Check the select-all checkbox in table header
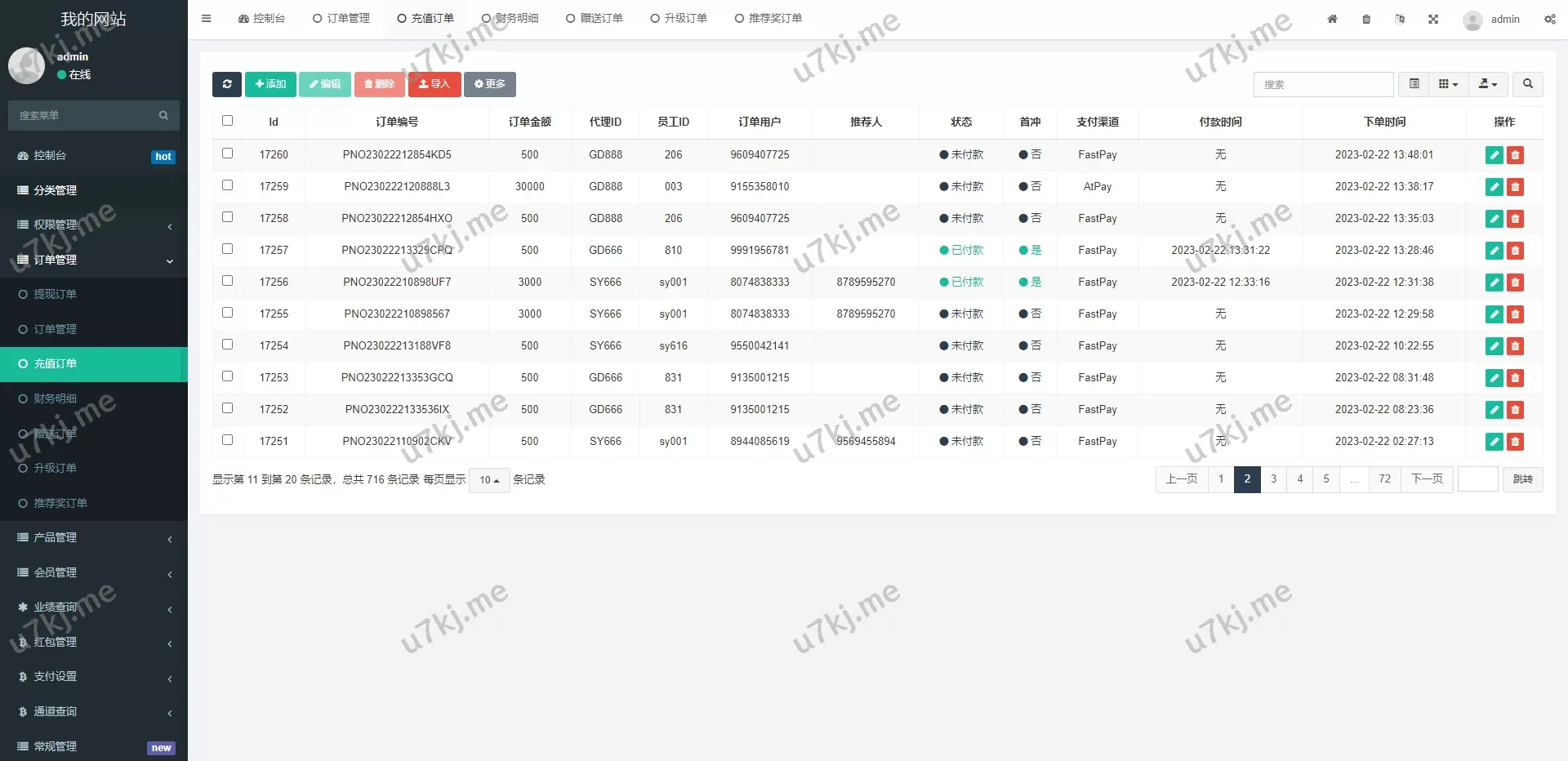The image size is (1568, 761). 228,121
